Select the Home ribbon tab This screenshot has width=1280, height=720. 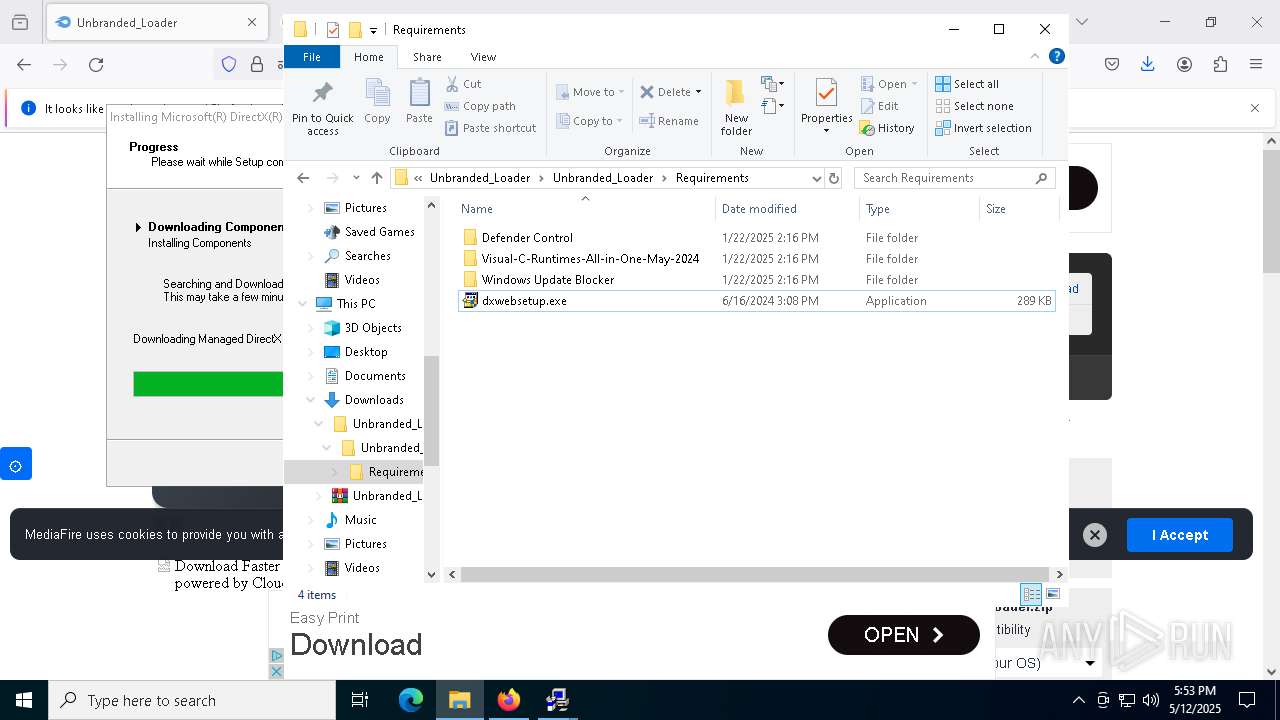[369, 57]
